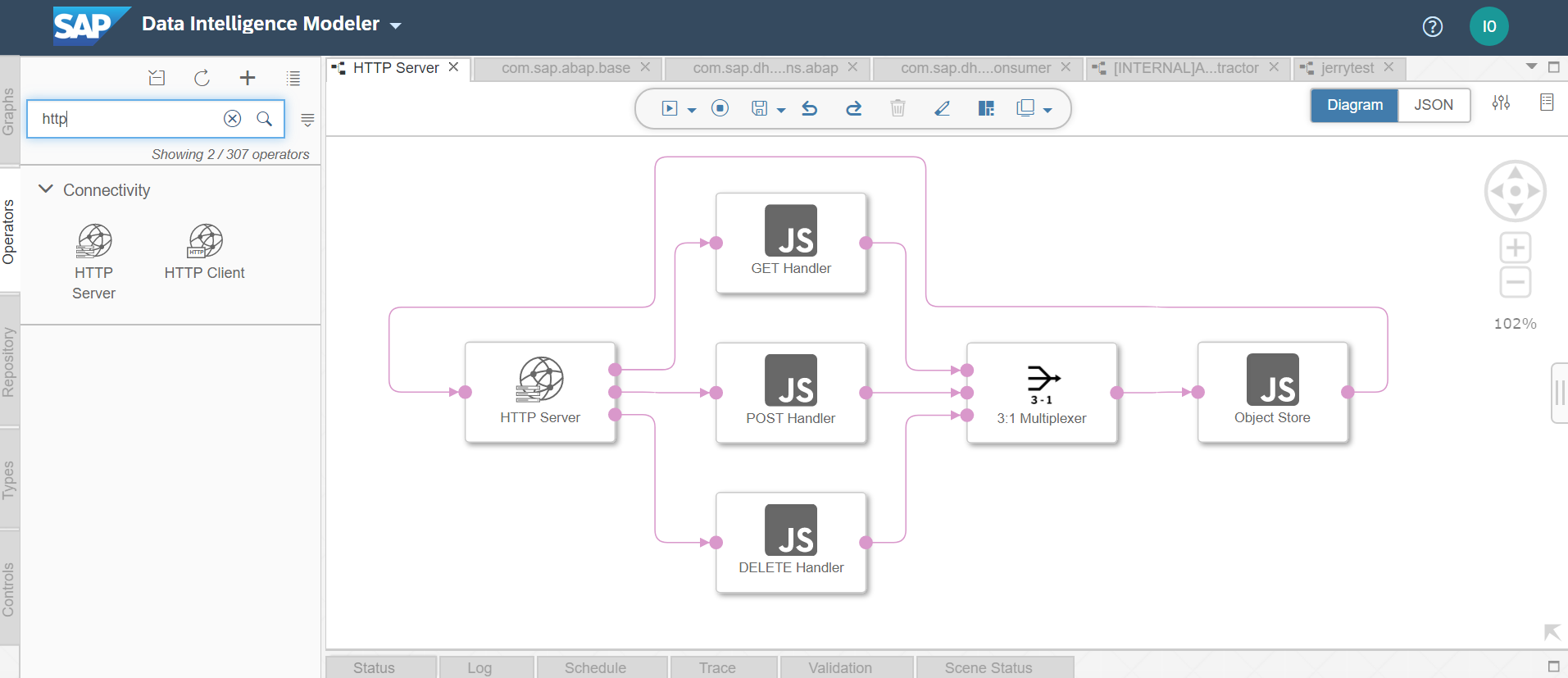The height and width of the screenshot is (678, 1568).
Task: Zoom in with the plus button
Action: 1516,248
